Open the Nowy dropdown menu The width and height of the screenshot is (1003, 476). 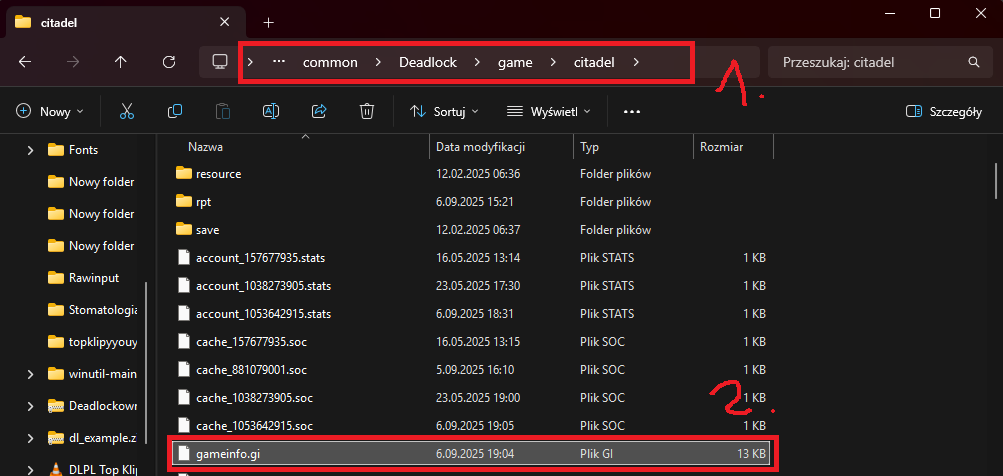pos(49,111)
